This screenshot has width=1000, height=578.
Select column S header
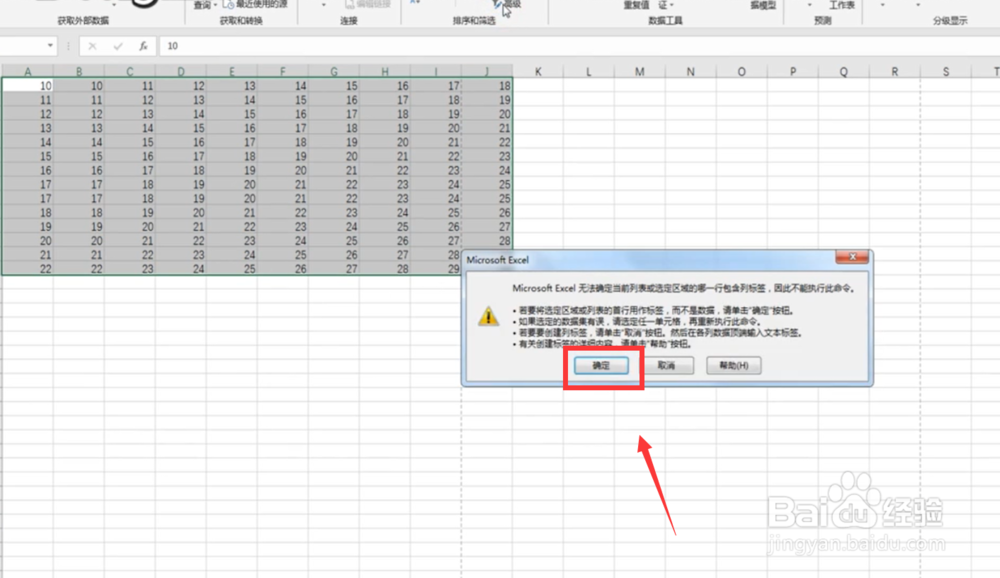(946, 71)
